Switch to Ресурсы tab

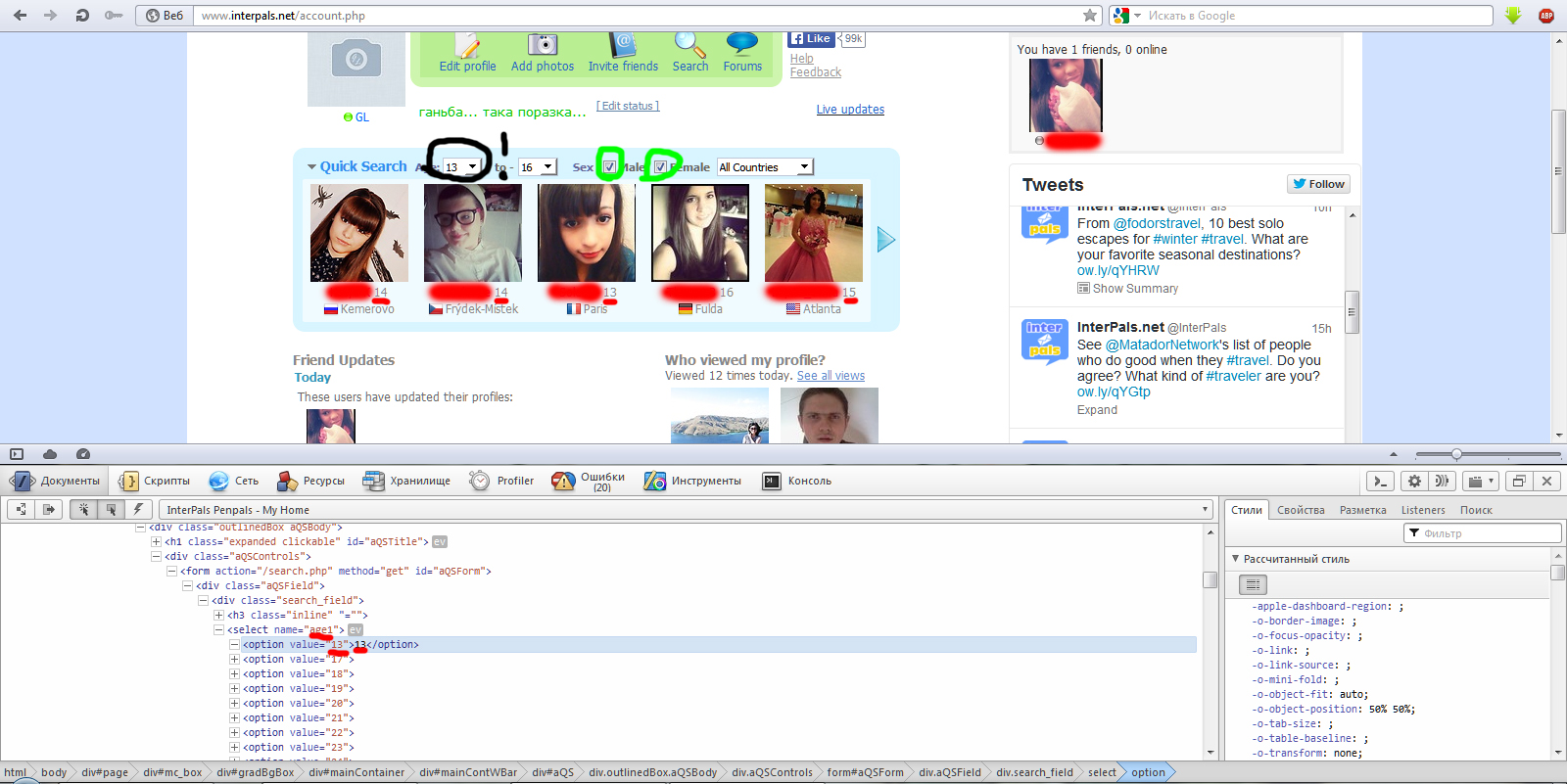[310, 481]
